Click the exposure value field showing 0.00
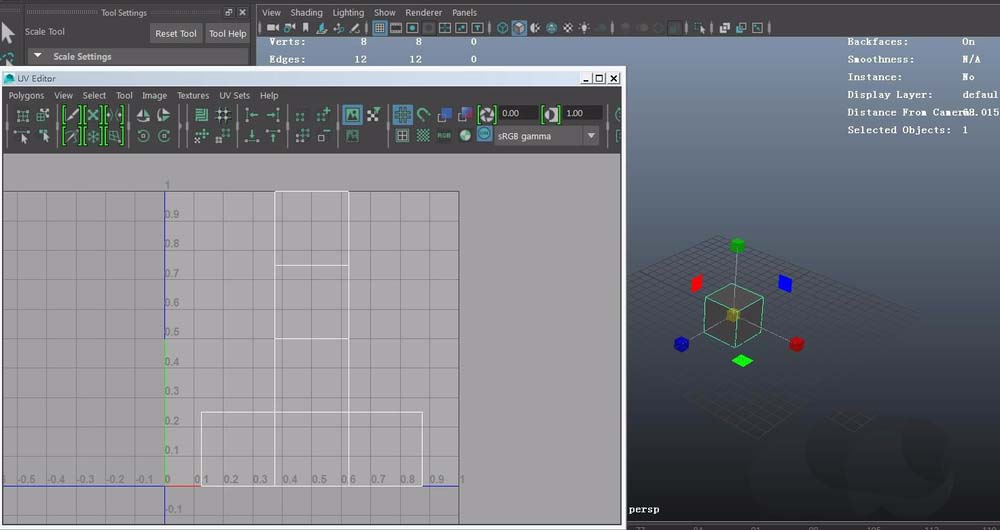Image resolution: width=1000 pixels, height=530 pixels. (x=519, y=114)
